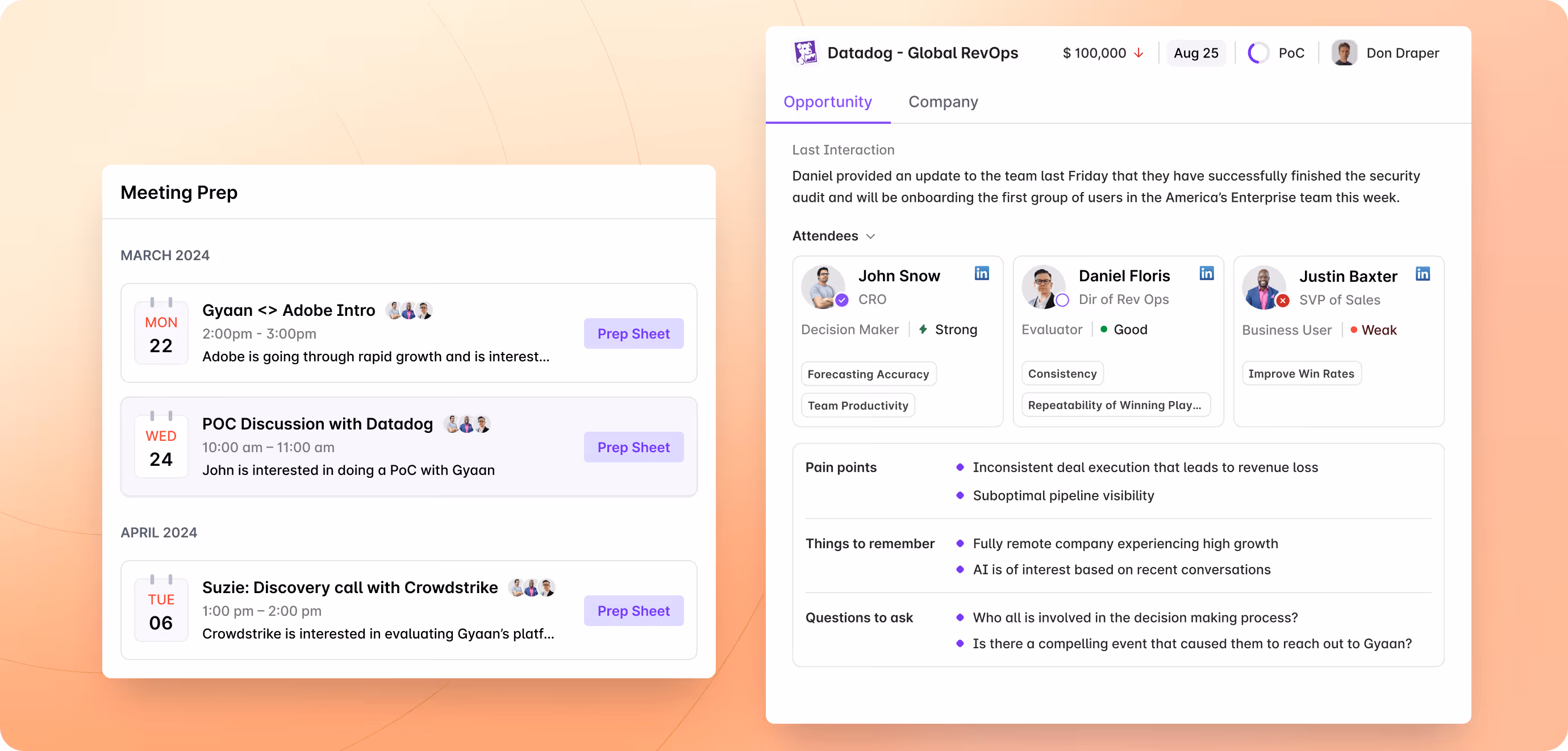Viewport: 1568px width, 751px height.
Task: Click the green Good status dot
Action: [1103, 329]
